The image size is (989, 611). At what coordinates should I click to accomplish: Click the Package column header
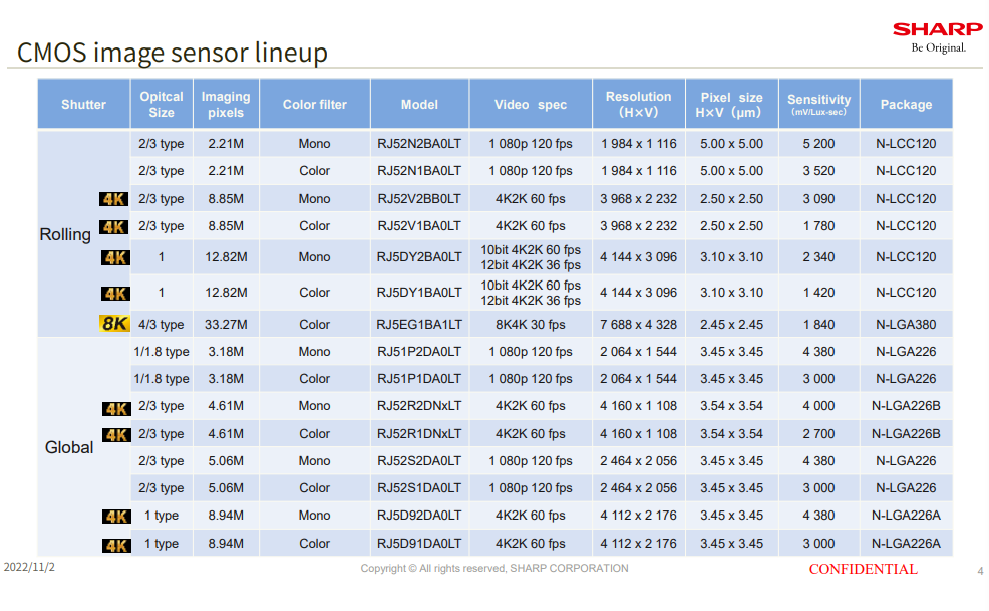906,104
